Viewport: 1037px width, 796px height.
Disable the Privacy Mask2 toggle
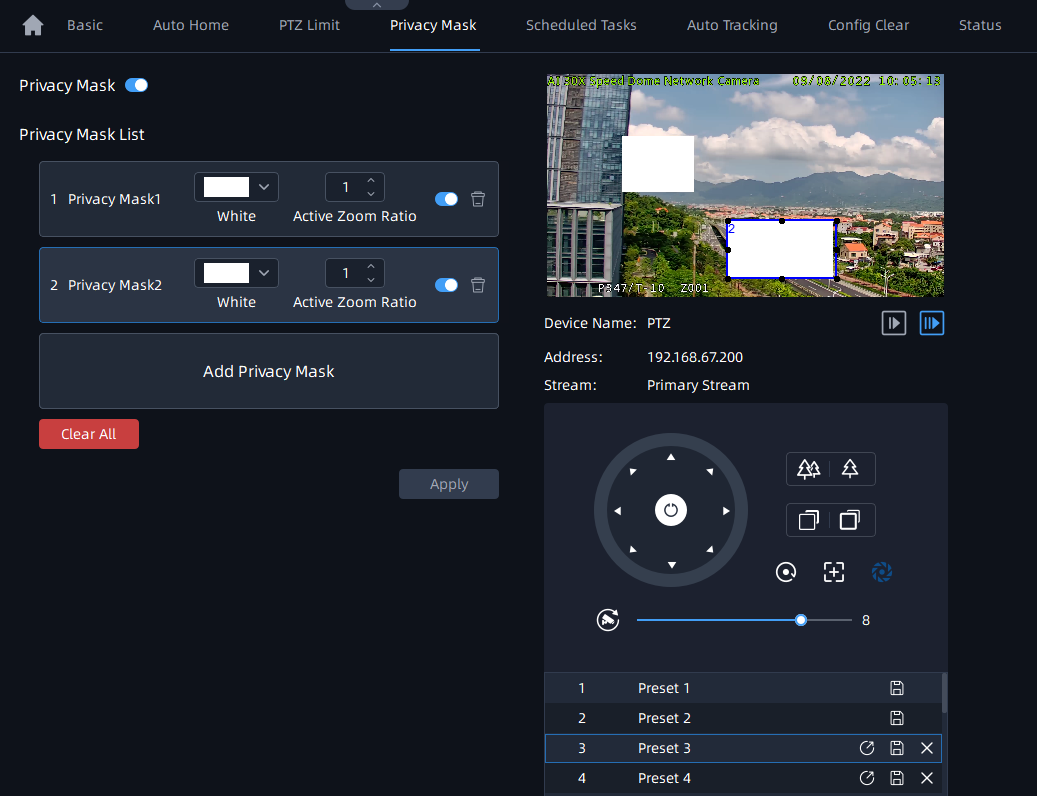pos(446,285)
